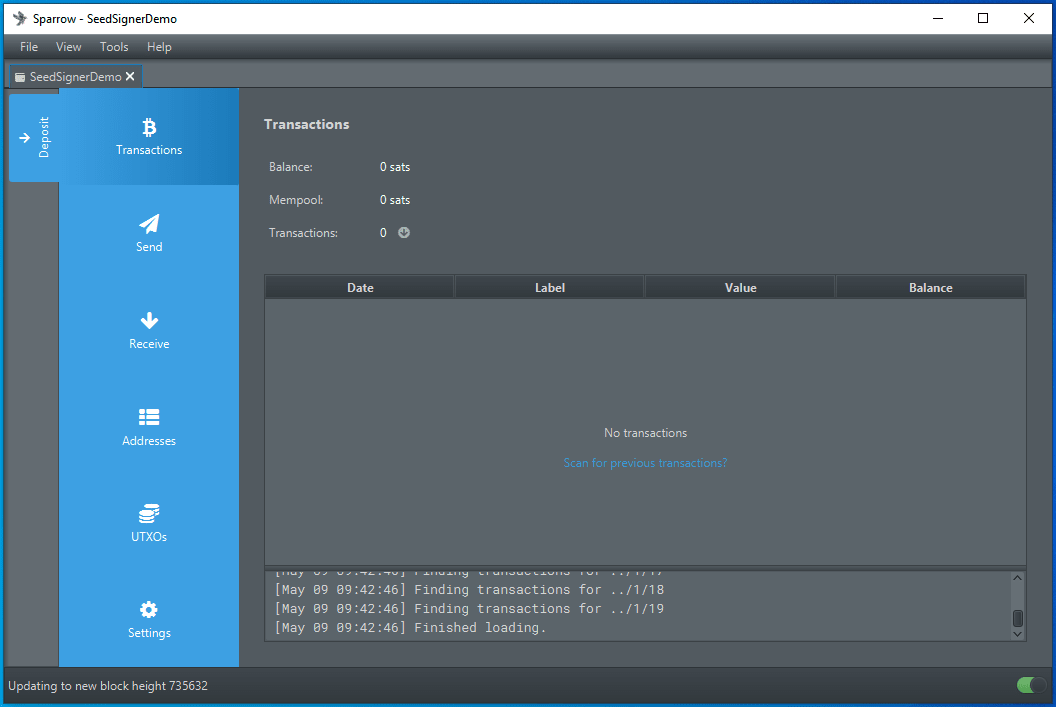Open the File menu
The width and height of the screenshot is (1056, 707).
pos(29,47)
